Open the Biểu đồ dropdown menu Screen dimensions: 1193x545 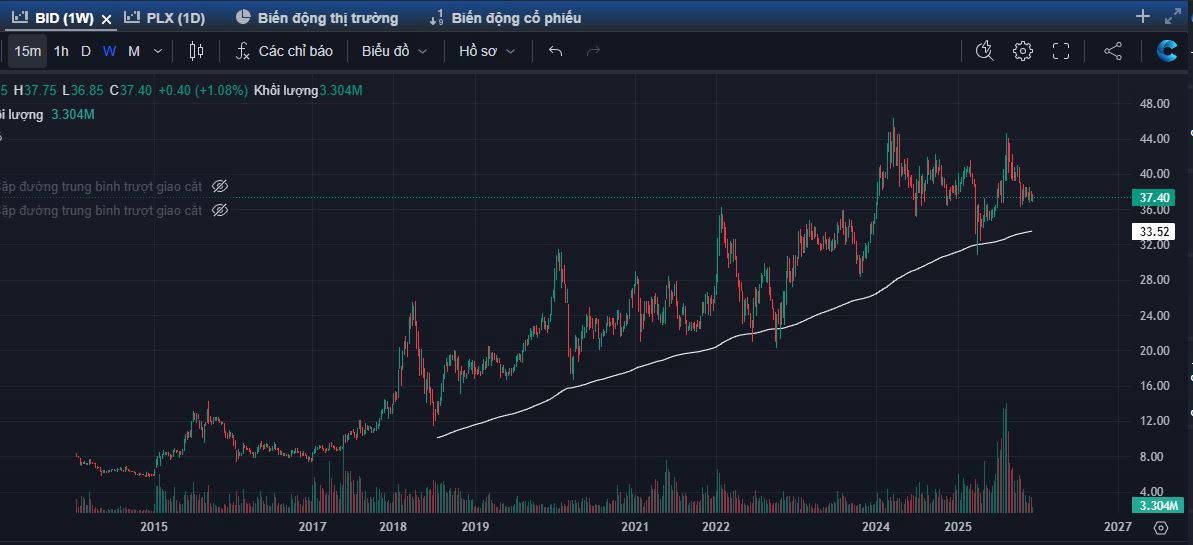[x=394, y=51]
